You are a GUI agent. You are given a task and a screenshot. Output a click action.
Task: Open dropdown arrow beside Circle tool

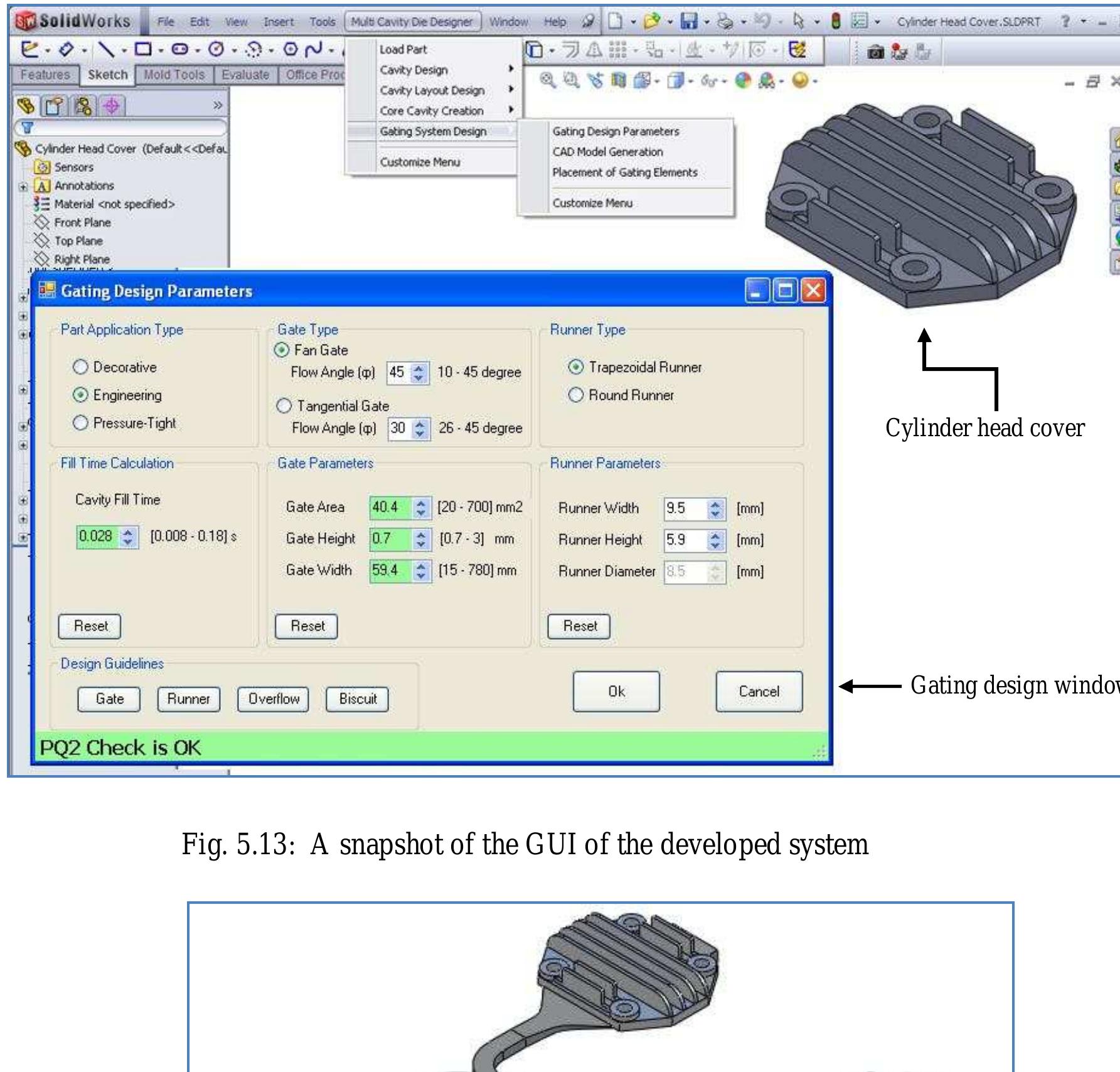[235, 49]
